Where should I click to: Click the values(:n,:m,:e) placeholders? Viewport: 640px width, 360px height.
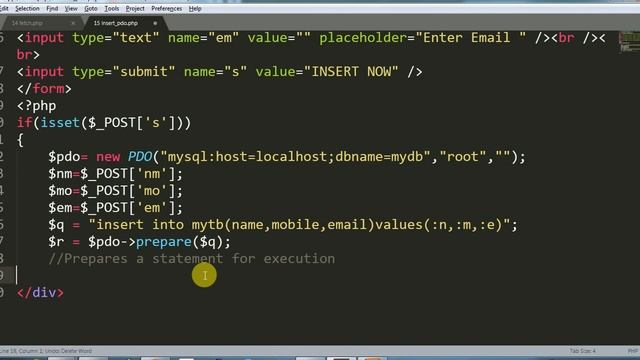click(438, 225)
